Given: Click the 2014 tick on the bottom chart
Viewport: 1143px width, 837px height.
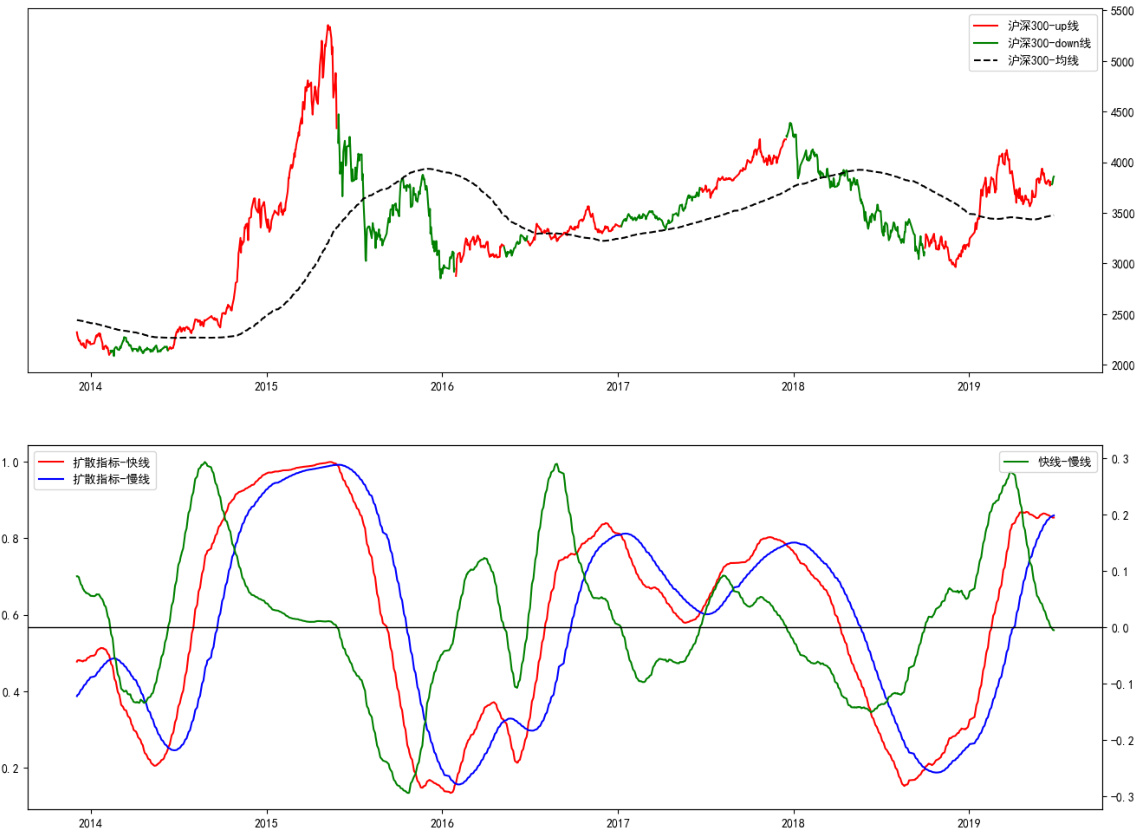Looking at the screenshot, I should coord(90,823).
